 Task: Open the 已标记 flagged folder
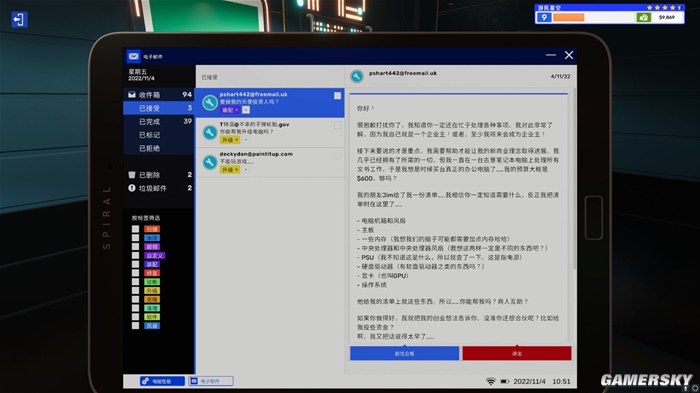click(158, 135)
